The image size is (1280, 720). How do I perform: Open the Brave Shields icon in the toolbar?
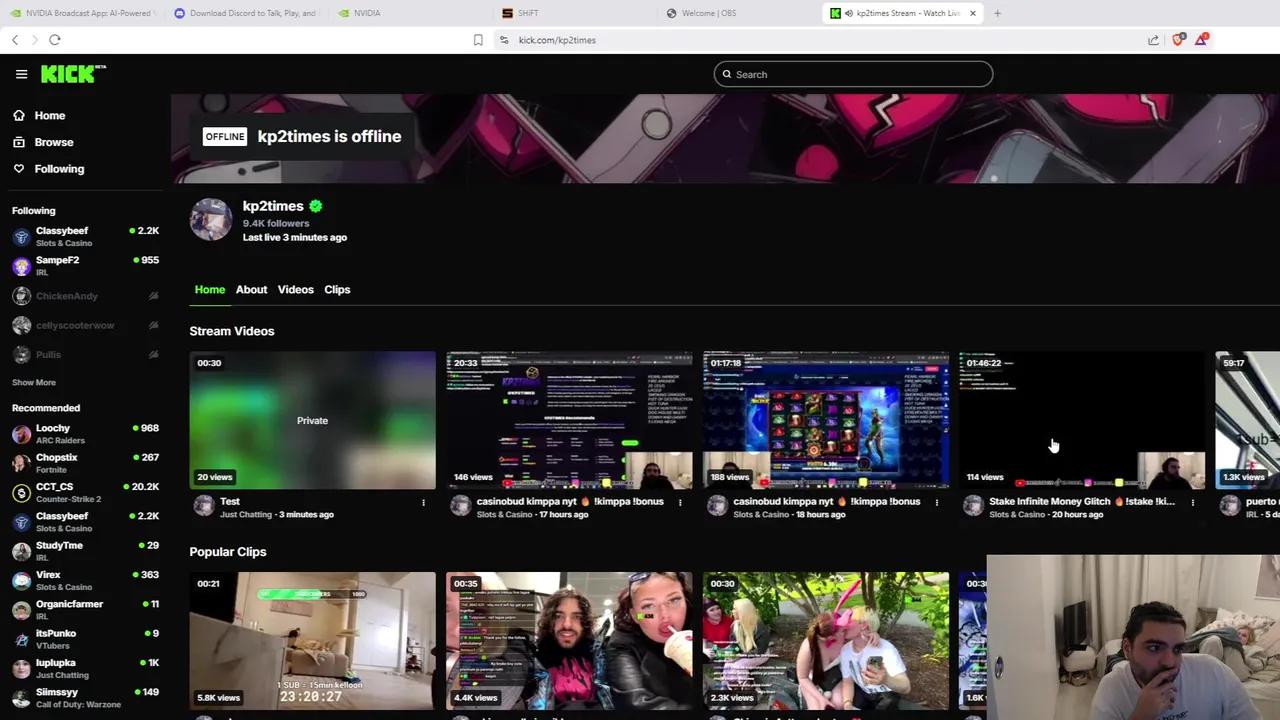[x=1178, y=40]
